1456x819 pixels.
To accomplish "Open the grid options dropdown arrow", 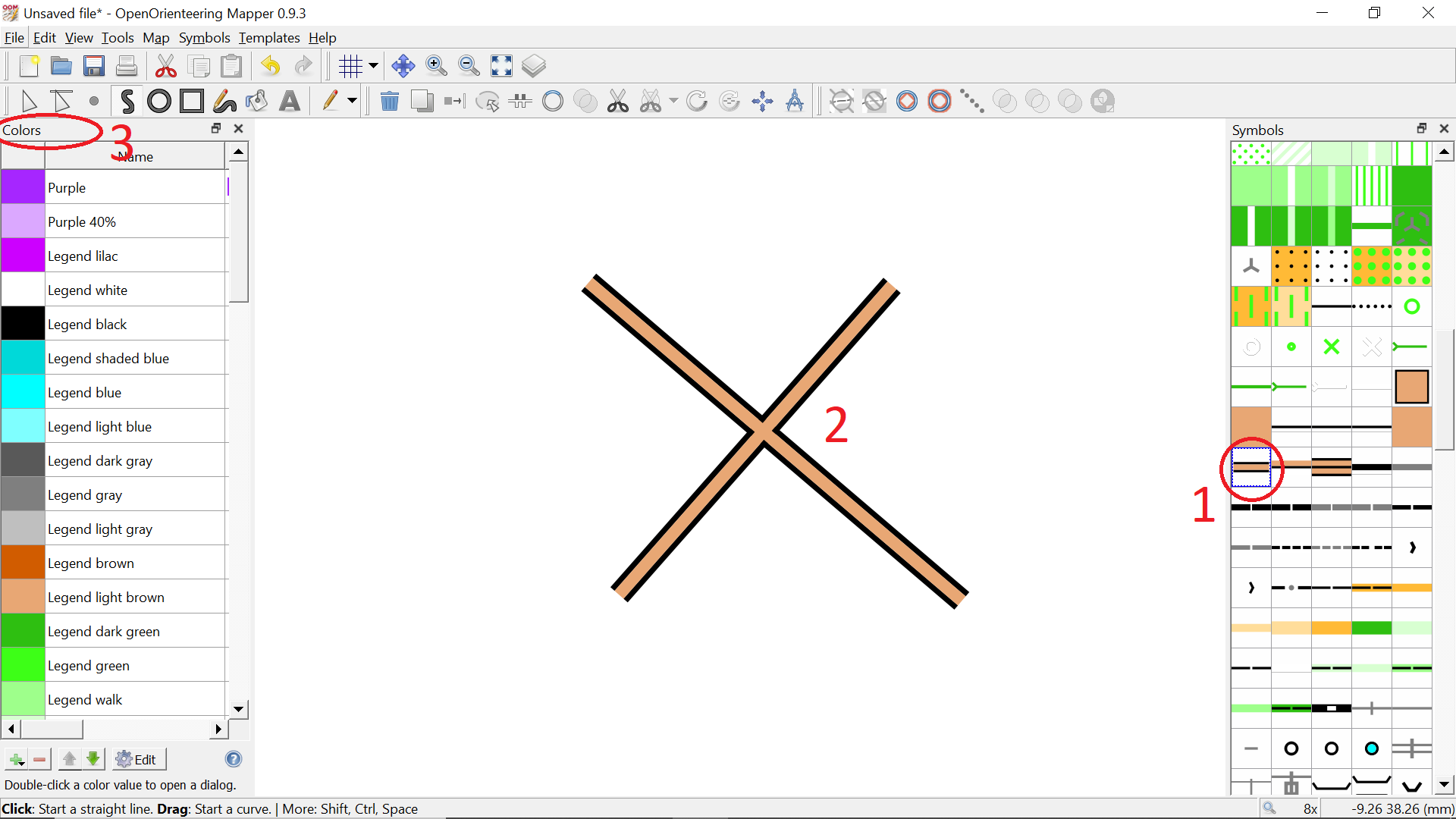I will pyautogui.click(x=373, y=66).
